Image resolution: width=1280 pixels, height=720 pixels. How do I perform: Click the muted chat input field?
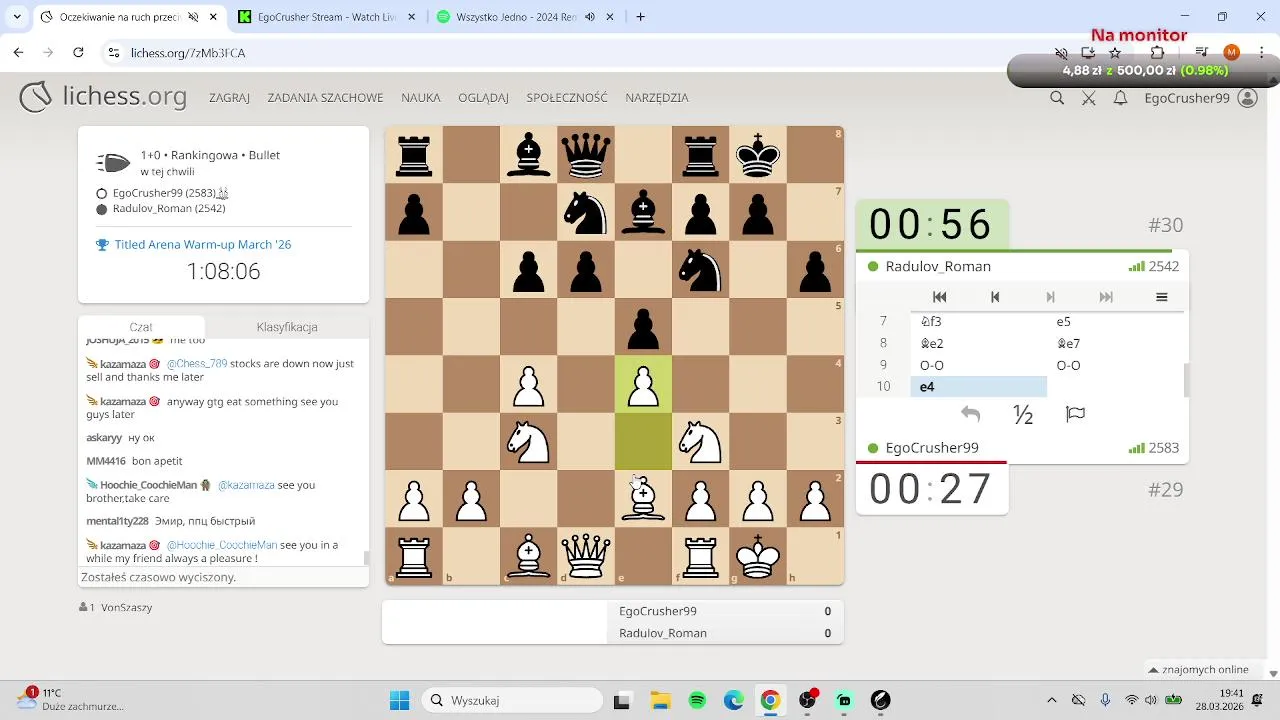click(x=223, y=577)
